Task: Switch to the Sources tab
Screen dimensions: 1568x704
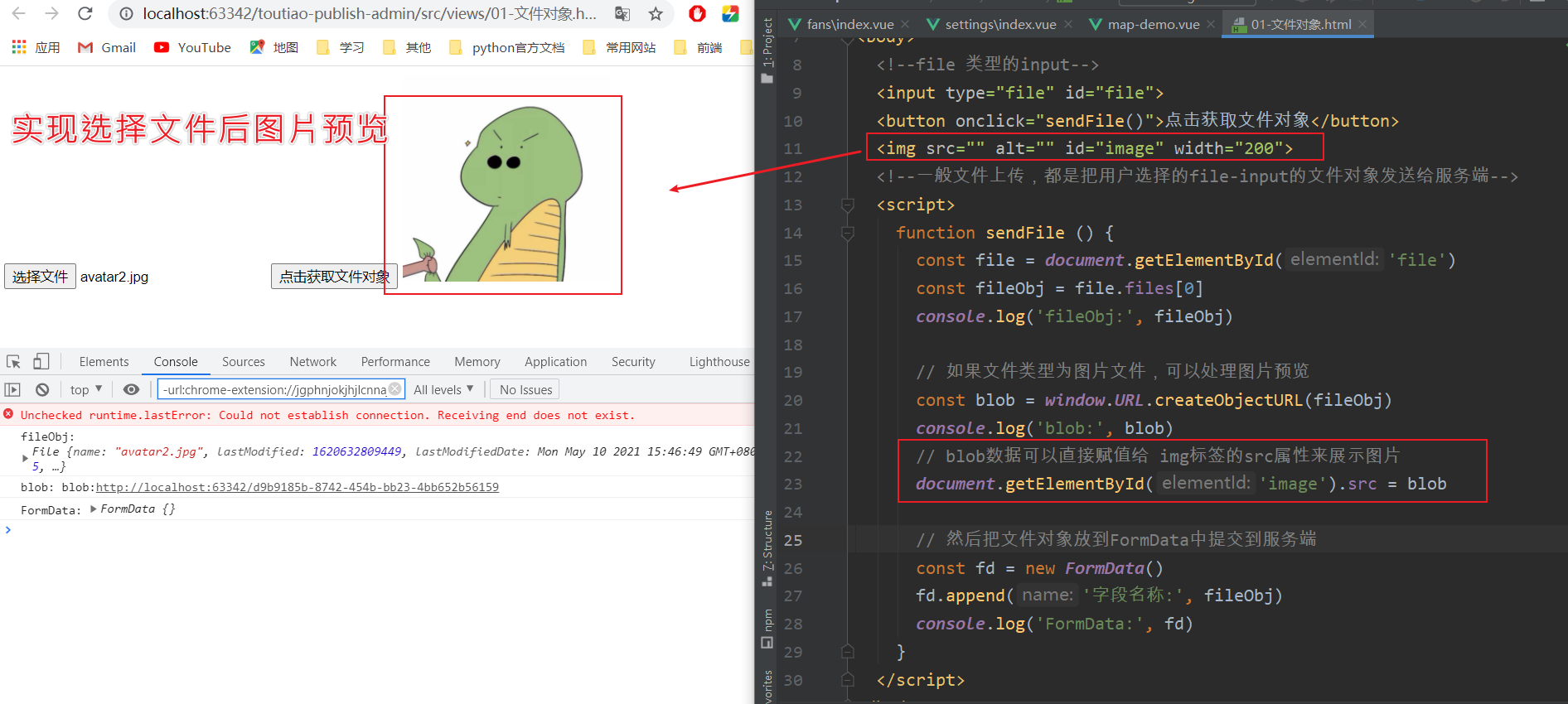Action: tap(244, 361)
